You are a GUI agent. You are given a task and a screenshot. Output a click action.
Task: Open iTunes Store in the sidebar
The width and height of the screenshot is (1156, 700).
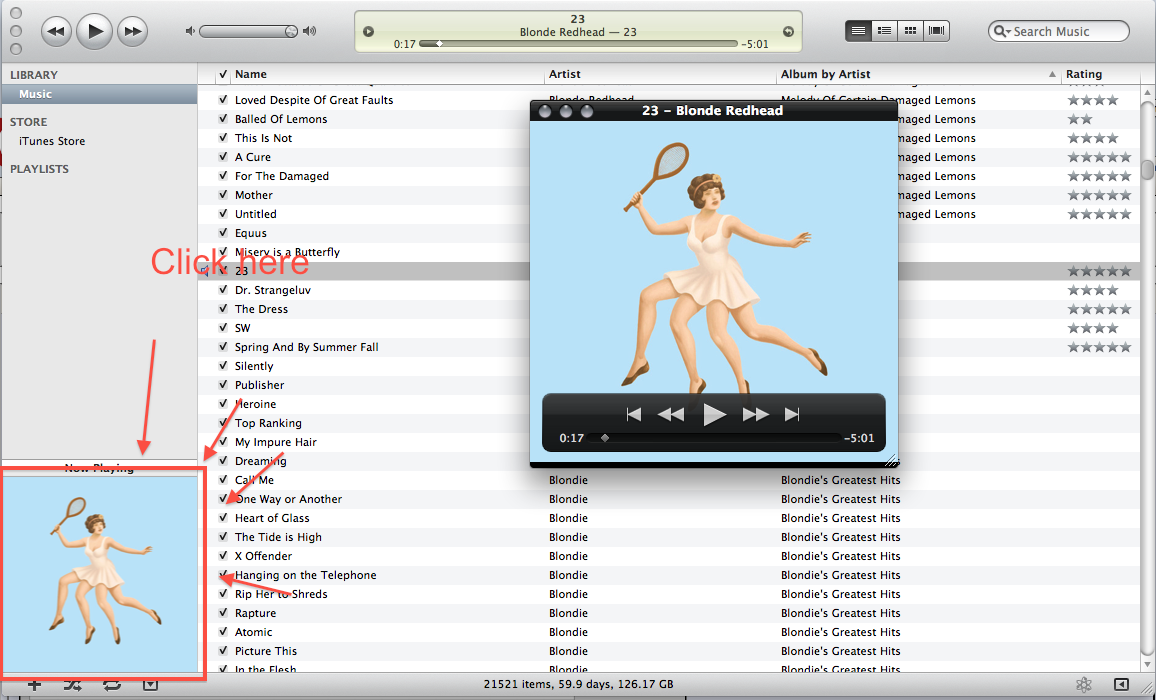(52, 141)
